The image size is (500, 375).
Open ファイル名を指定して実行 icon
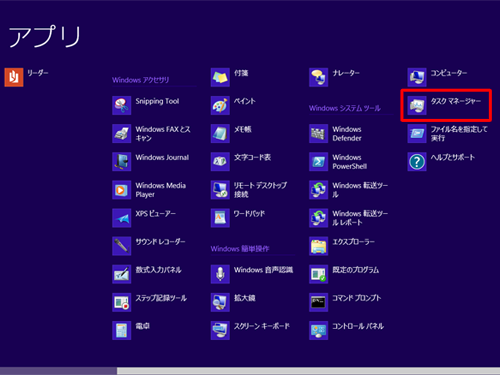coord(417,133)
